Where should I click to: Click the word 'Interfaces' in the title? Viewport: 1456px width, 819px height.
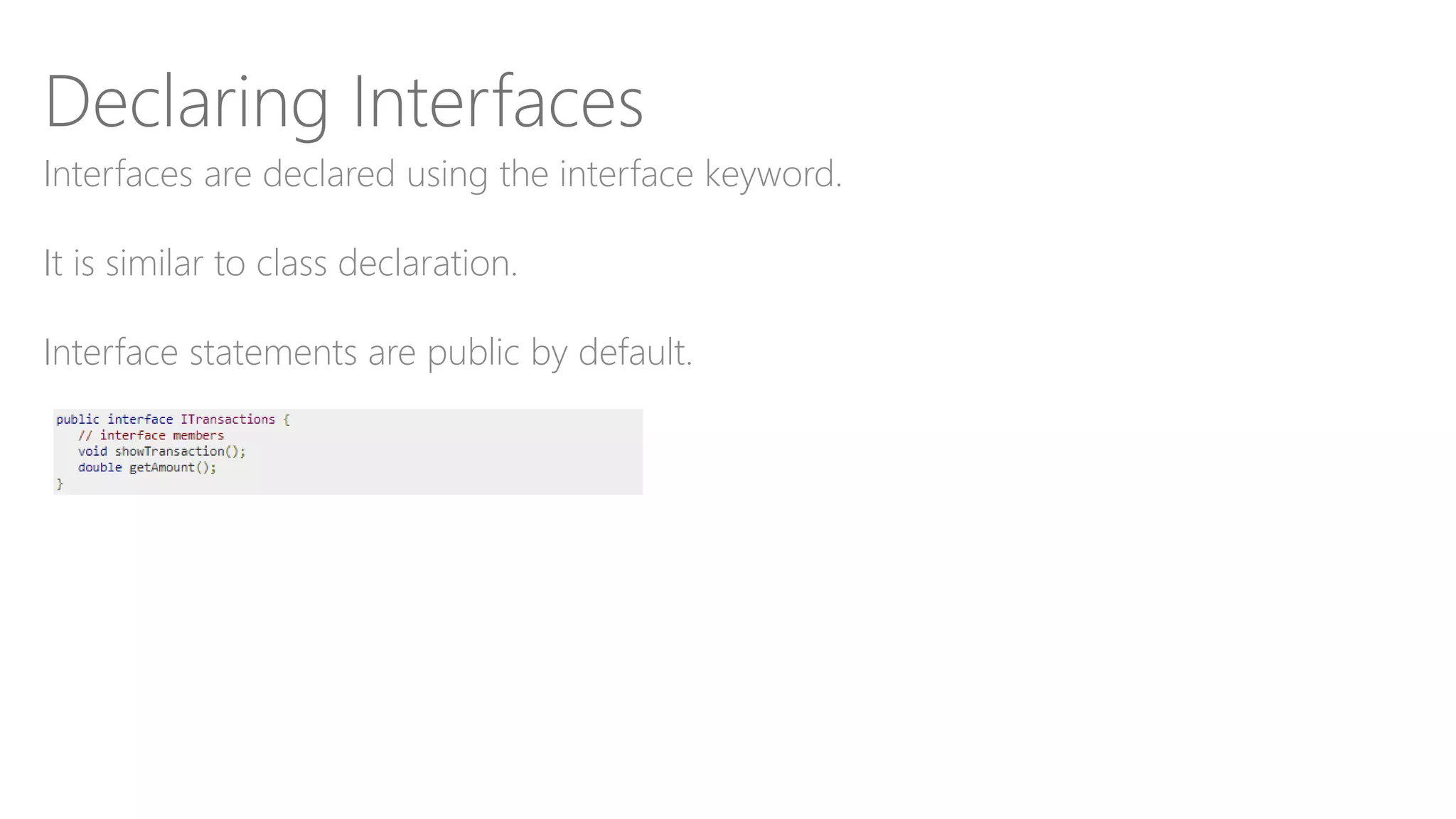click(498, 102)
